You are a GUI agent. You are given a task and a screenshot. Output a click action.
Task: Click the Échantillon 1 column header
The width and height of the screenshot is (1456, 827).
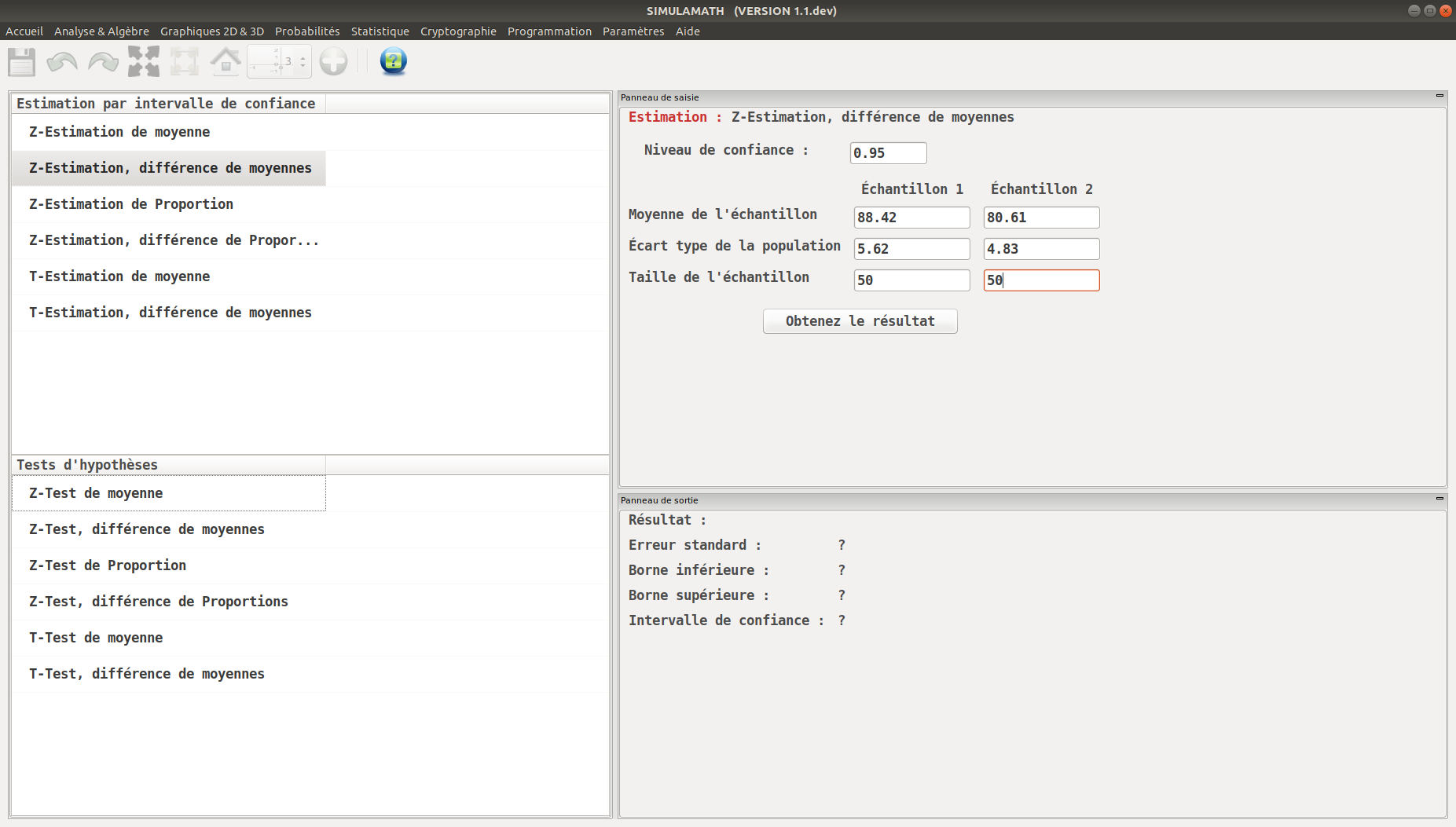(911, 189)
